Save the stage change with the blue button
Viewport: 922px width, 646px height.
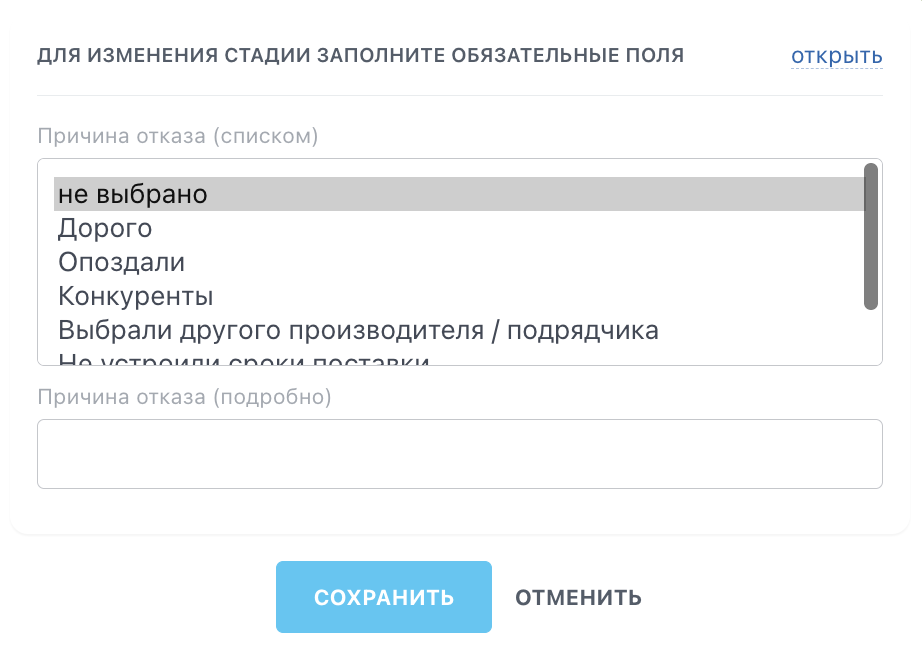pos(384,598)
